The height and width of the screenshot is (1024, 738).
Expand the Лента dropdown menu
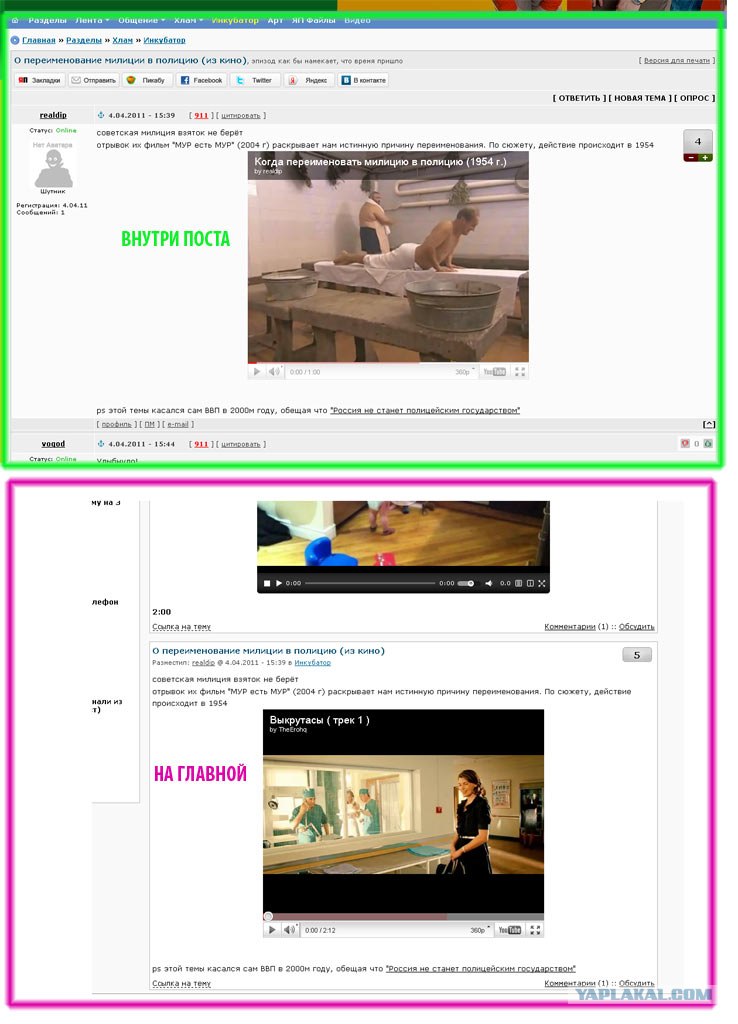(x=92, y=20)
